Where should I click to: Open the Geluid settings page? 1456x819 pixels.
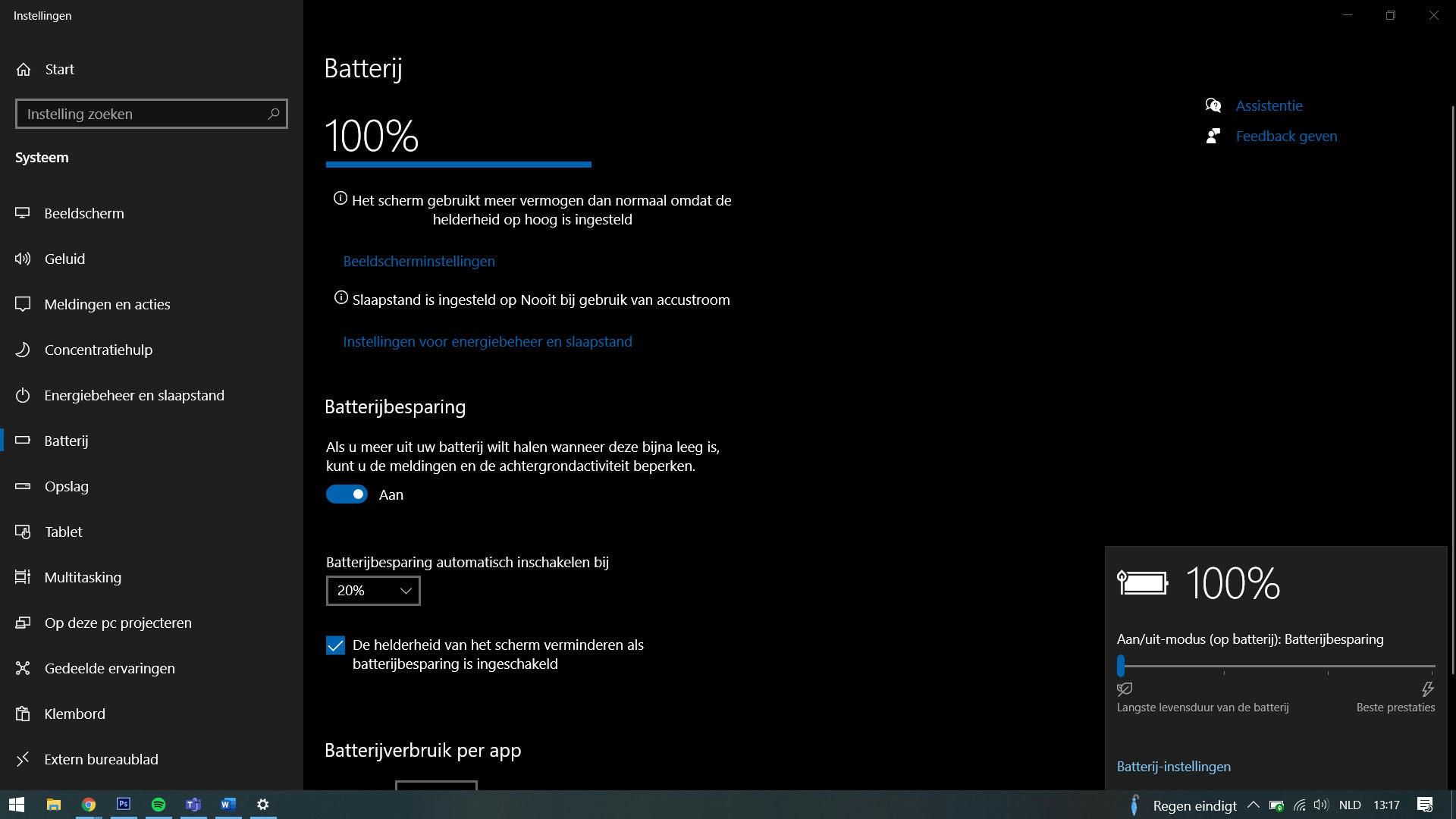[64, 259]
